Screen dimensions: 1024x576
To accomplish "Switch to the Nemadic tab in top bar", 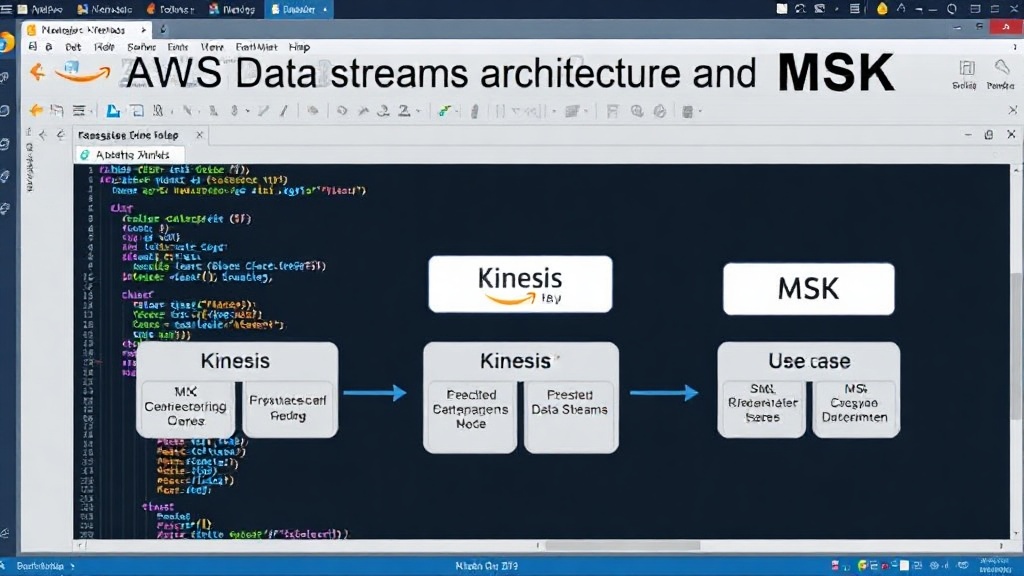I will tap(104, 9).
